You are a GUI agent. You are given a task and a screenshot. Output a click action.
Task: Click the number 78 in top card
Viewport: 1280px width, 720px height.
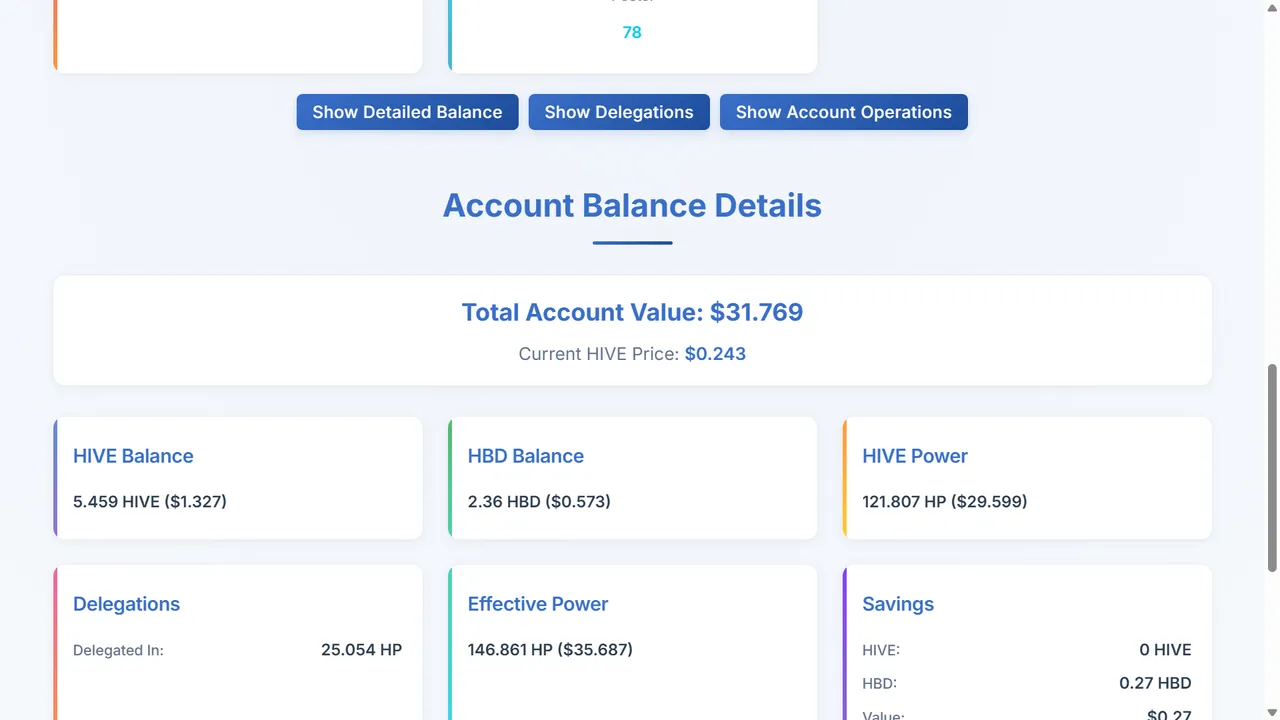[632, 32]
